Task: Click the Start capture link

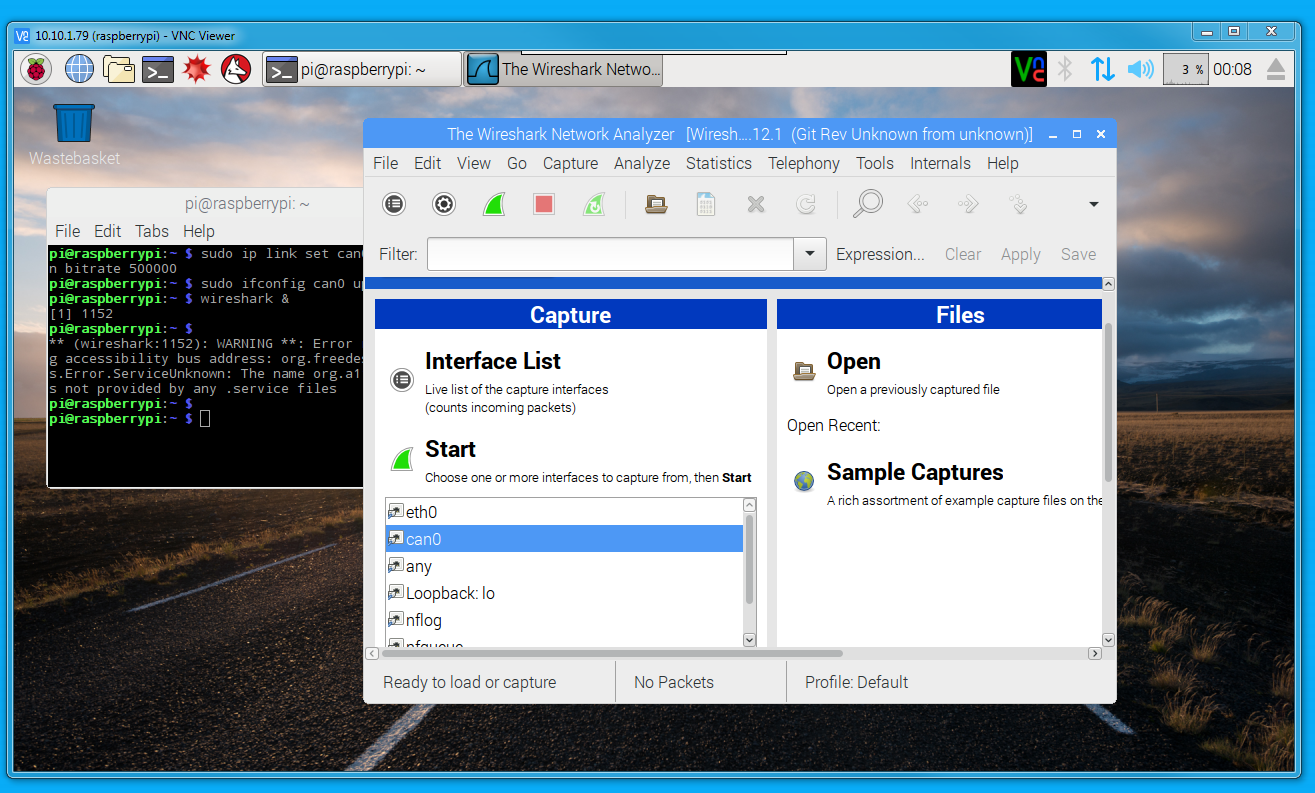Action: [450, 449]
